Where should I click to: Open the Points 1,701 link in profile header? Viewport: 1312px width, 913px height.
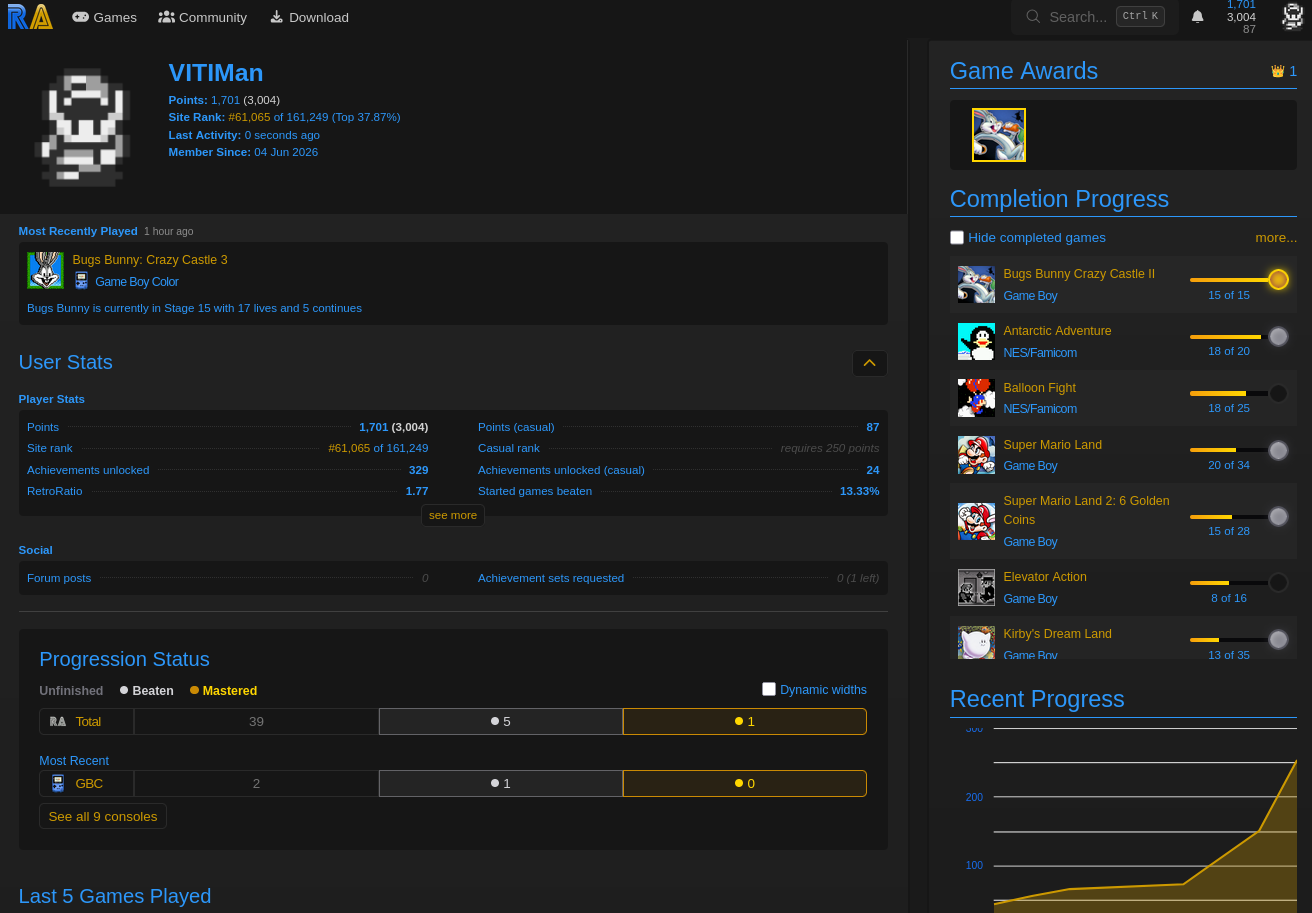coord(225,100)
